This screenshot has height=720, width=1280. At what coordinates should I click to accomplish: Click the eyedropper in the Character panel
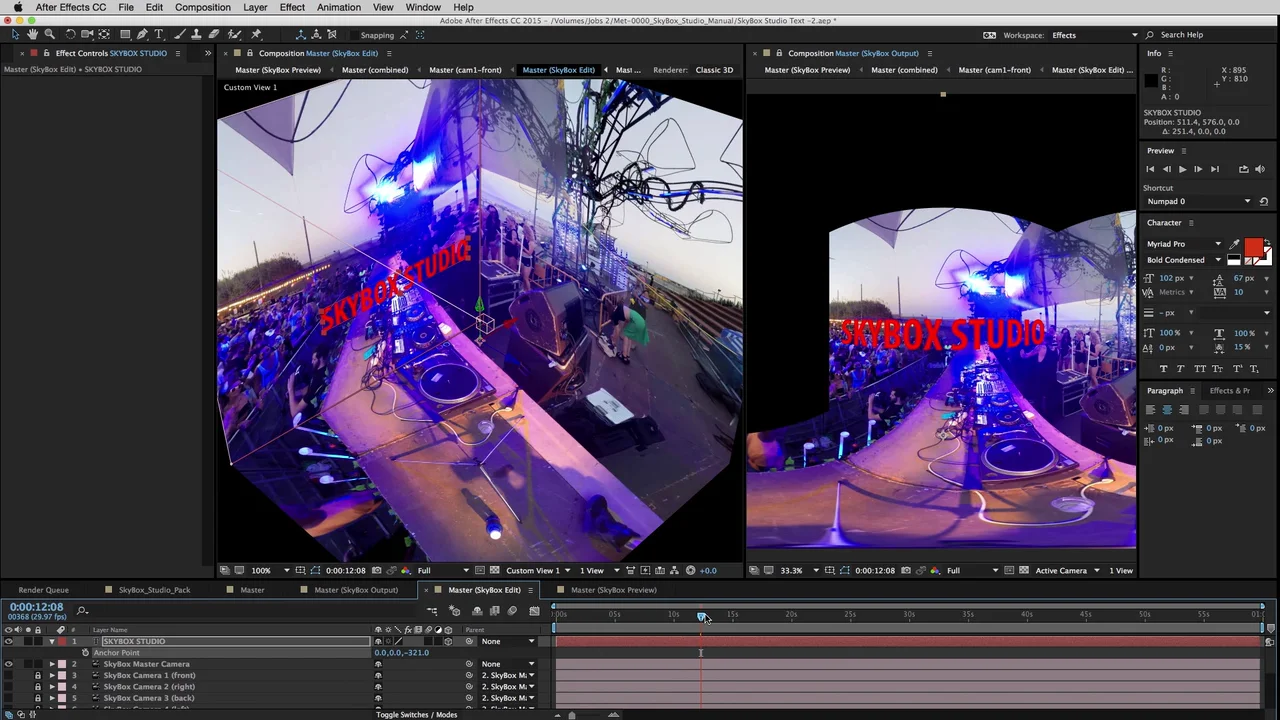[1234, 244]
